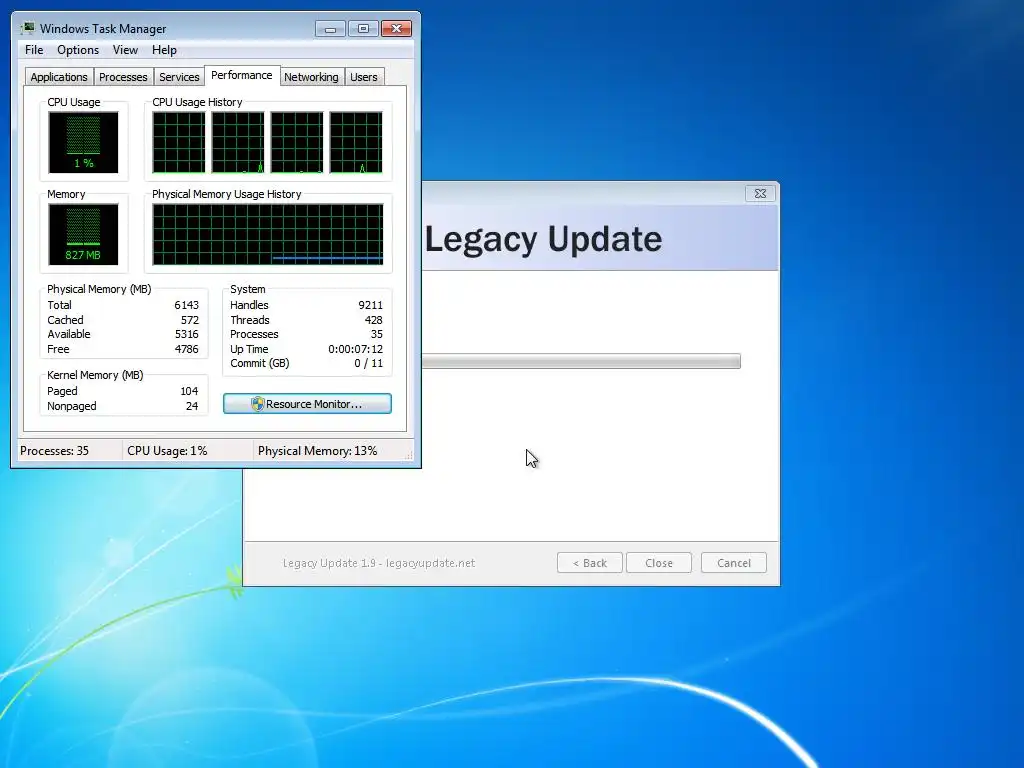Minimize the Task Manager window
The width and height of the screenshot is (1024, 768).
click(x=330, y=29)
